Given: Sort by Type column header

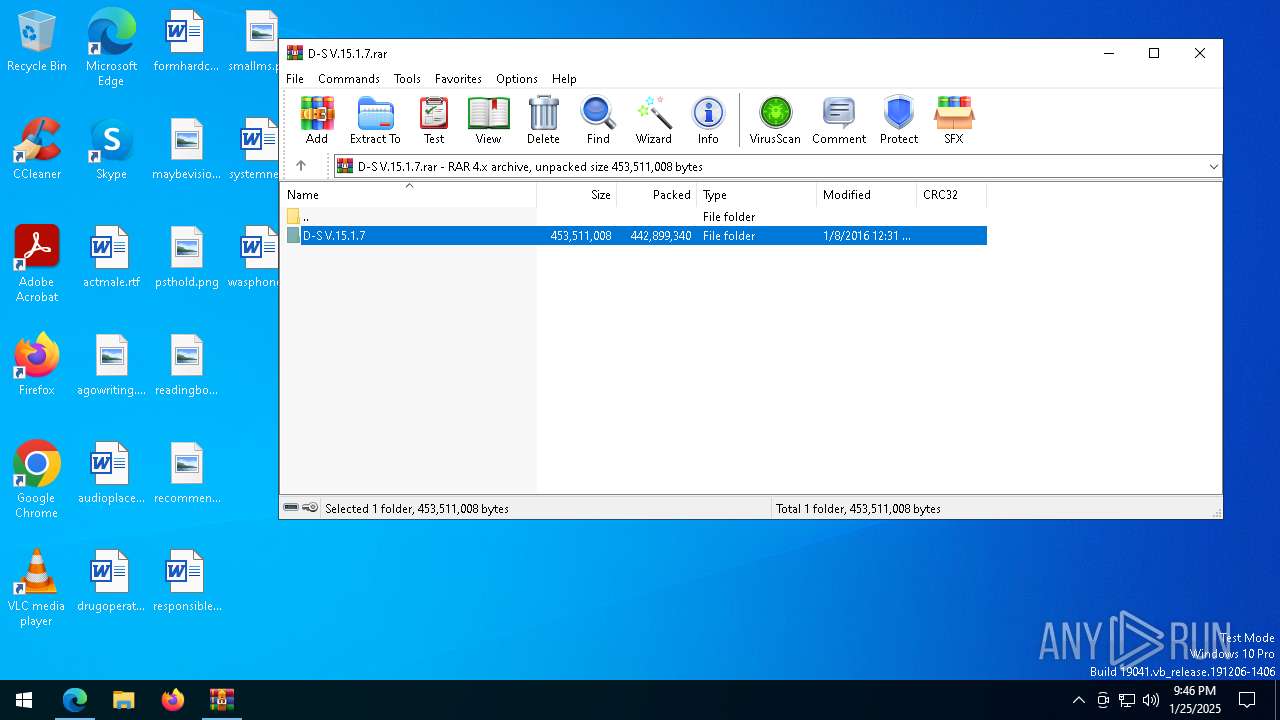Looking at the screenshot, I should pyautogui.click(x=757, y=195).
